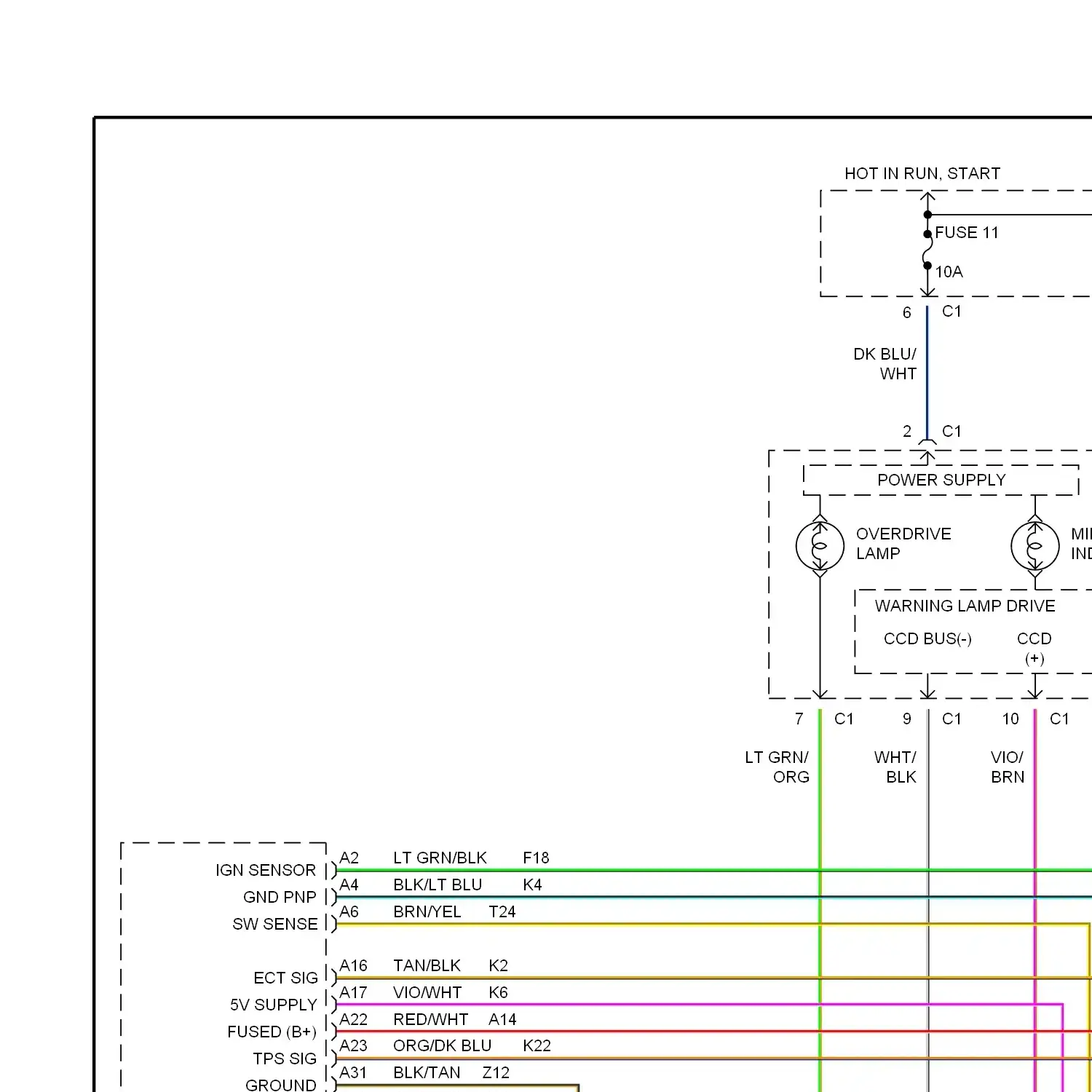Select the LT GRN/BLK wire color text
This screenshot has width=1092, height=1092.
coord(440,858)
